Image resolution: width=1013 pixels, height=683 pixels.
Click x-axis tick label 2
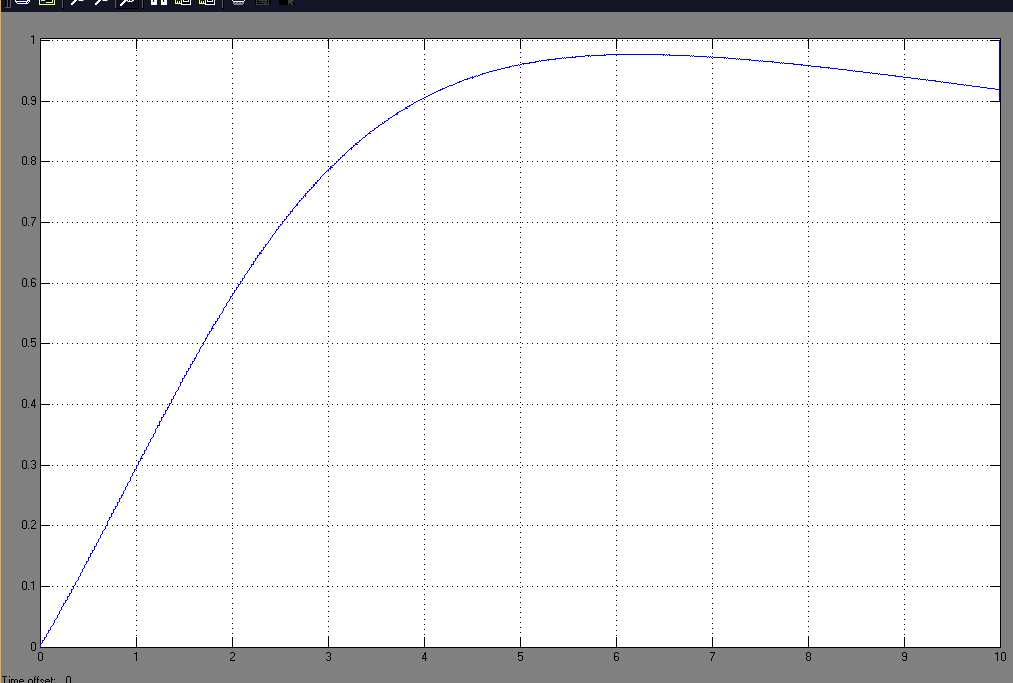[x=233, y=657]
